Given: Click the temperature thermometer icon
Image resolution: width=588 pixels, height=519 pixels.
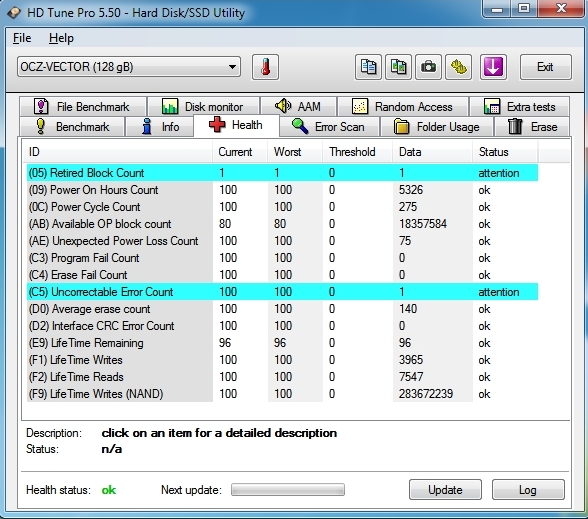Looking at the screenshot, I should pos(265,67).
